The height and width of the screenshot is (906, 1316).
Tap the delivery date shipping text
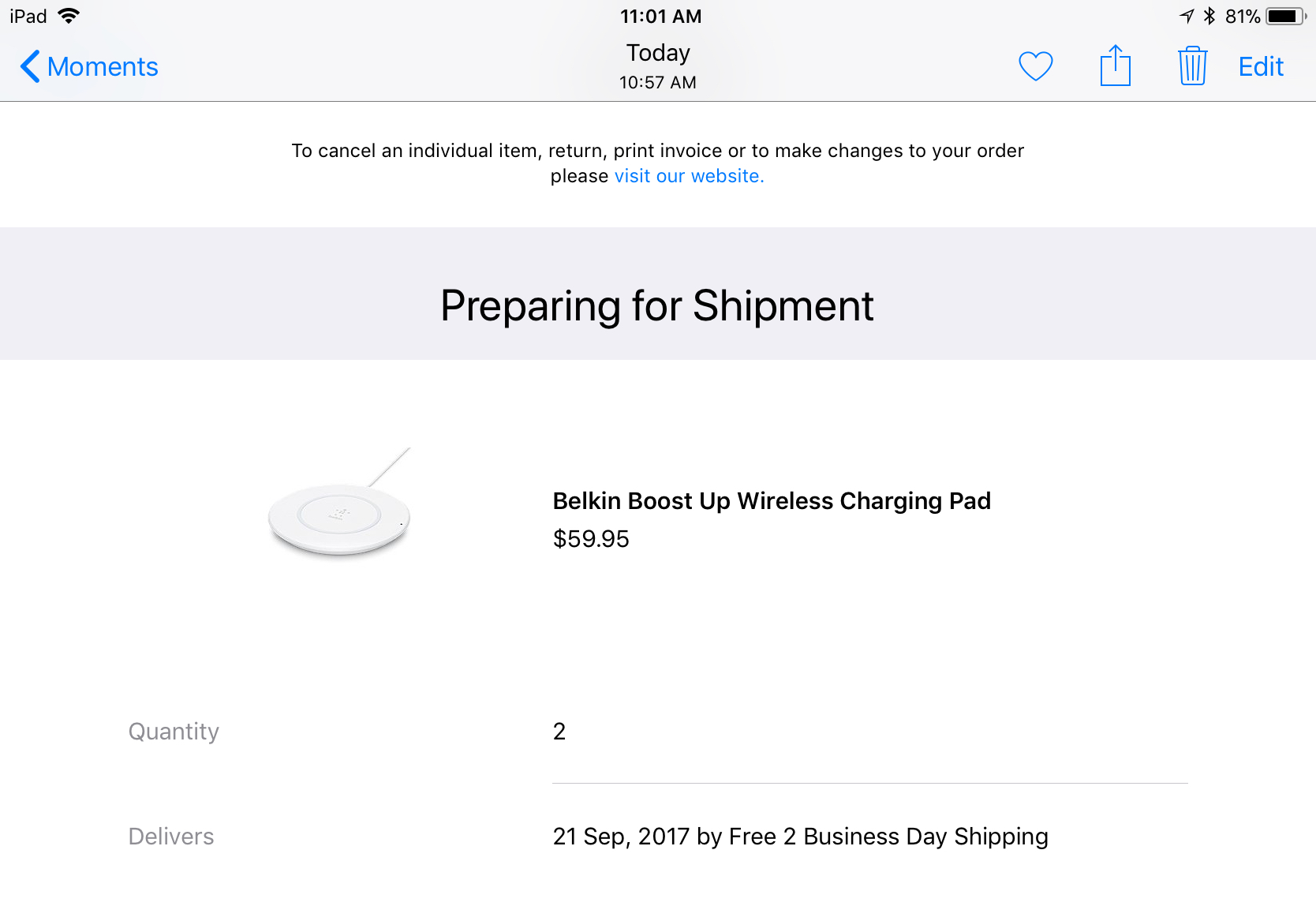click(x=800, y=837)
